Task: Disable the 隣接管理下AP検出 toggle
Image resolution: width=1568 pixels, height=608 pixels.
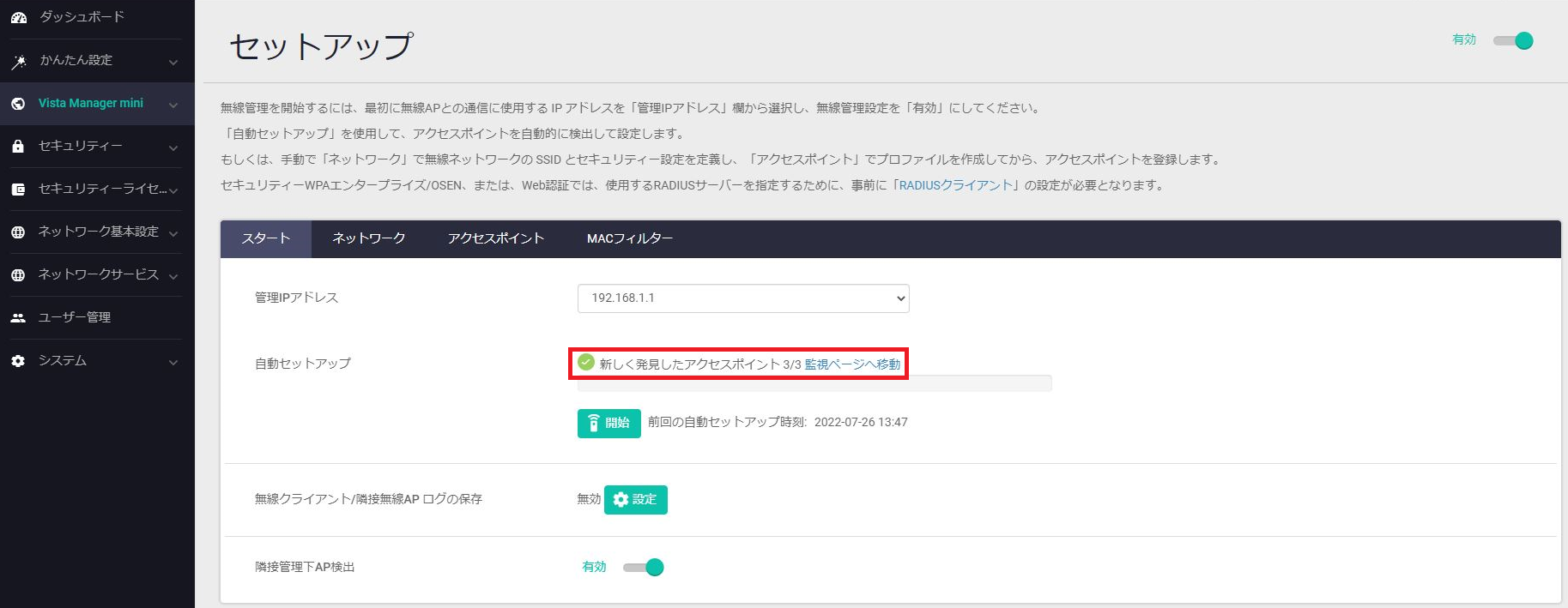Action: [644, 567]
